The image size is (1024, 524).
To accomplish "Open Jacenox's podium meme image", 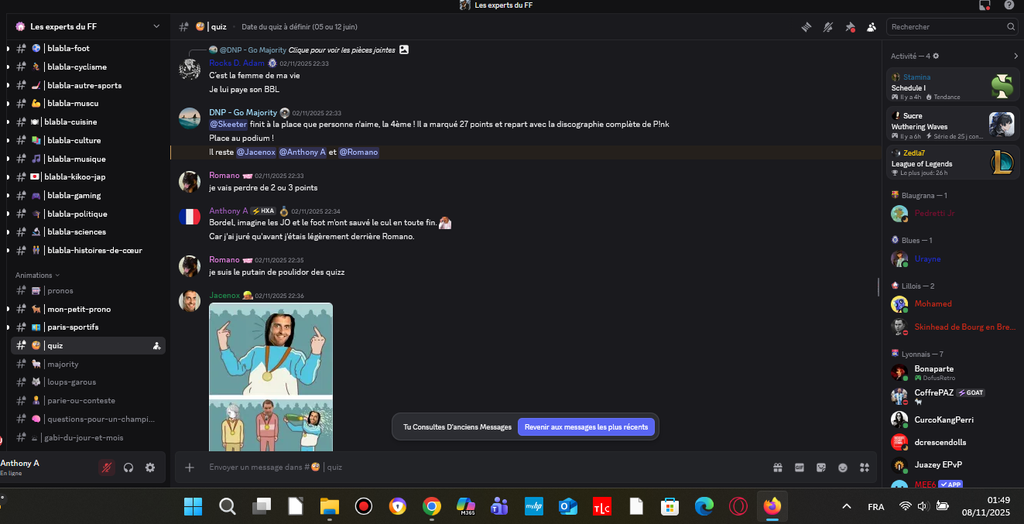I will (270, 376).
